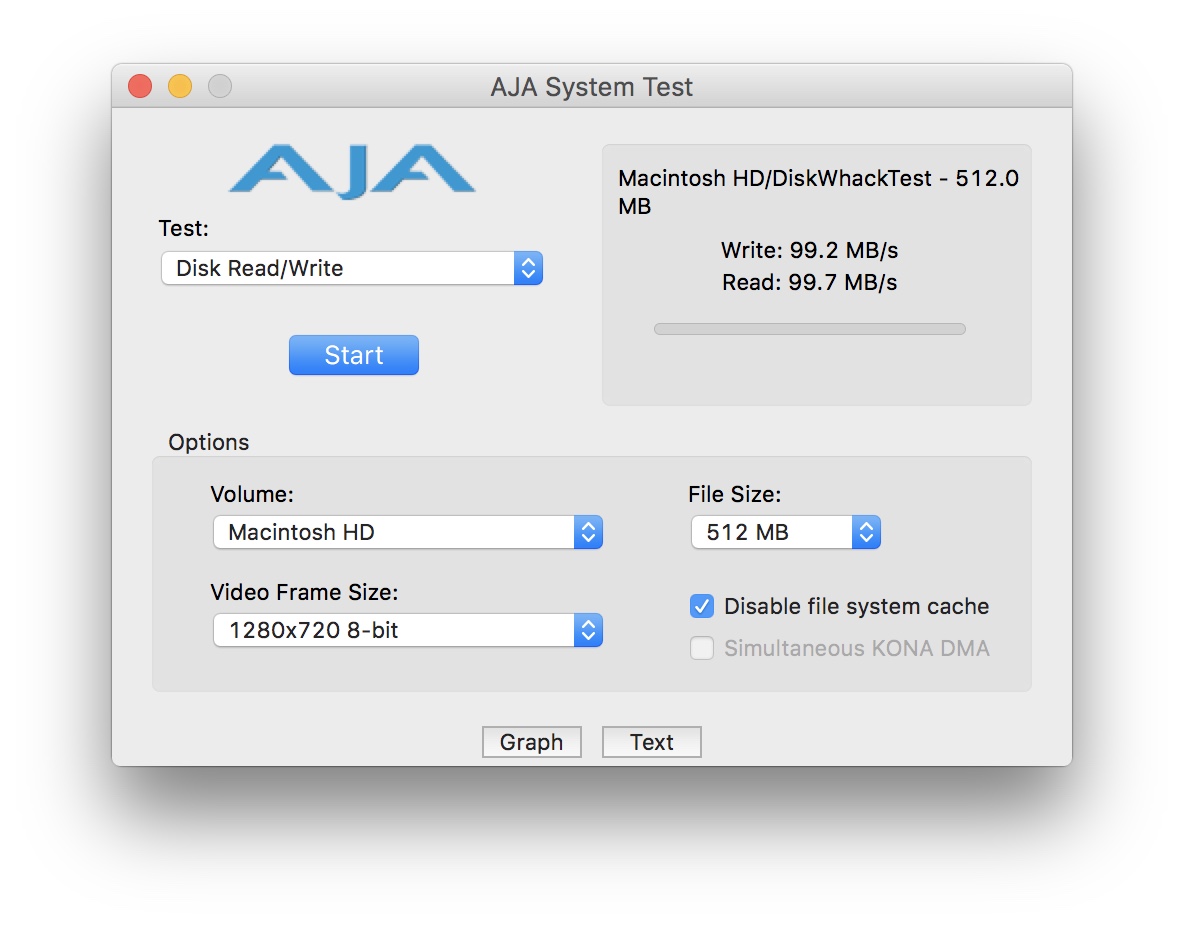Close the AJA System Test window
Viewport: 1184px width, 926px height.
140,87
